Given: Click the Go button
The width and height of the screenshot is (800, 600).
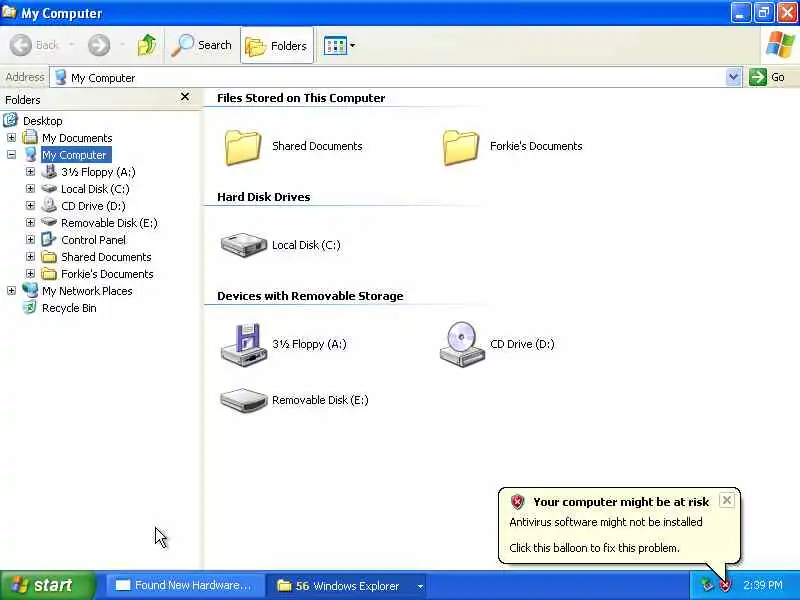Looking at the screenshot, I should pos(767,78).
